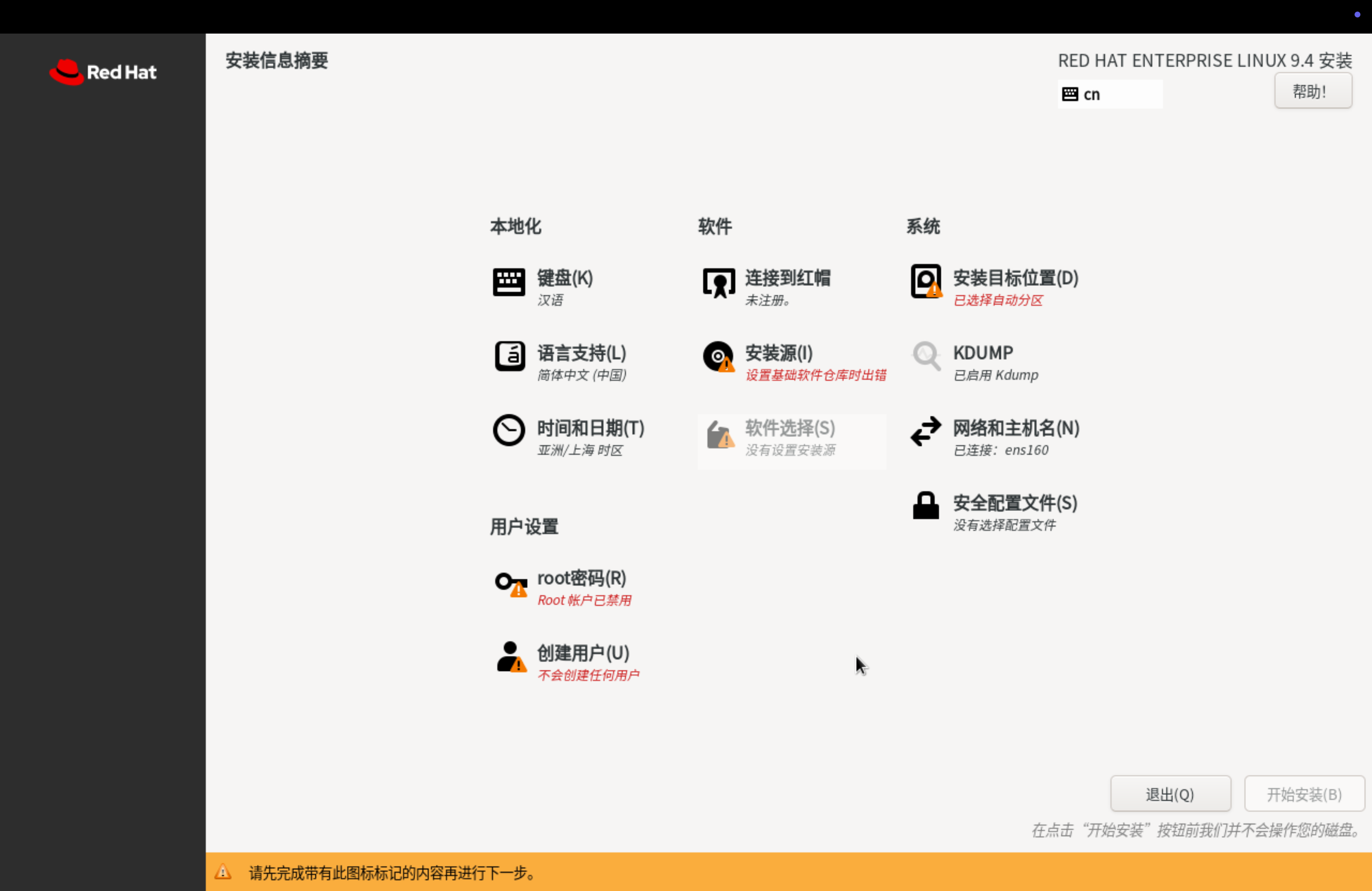Click the 'RED HAT ENTERPRISE LINUX 9.4 安装' title

(1205, 60)
